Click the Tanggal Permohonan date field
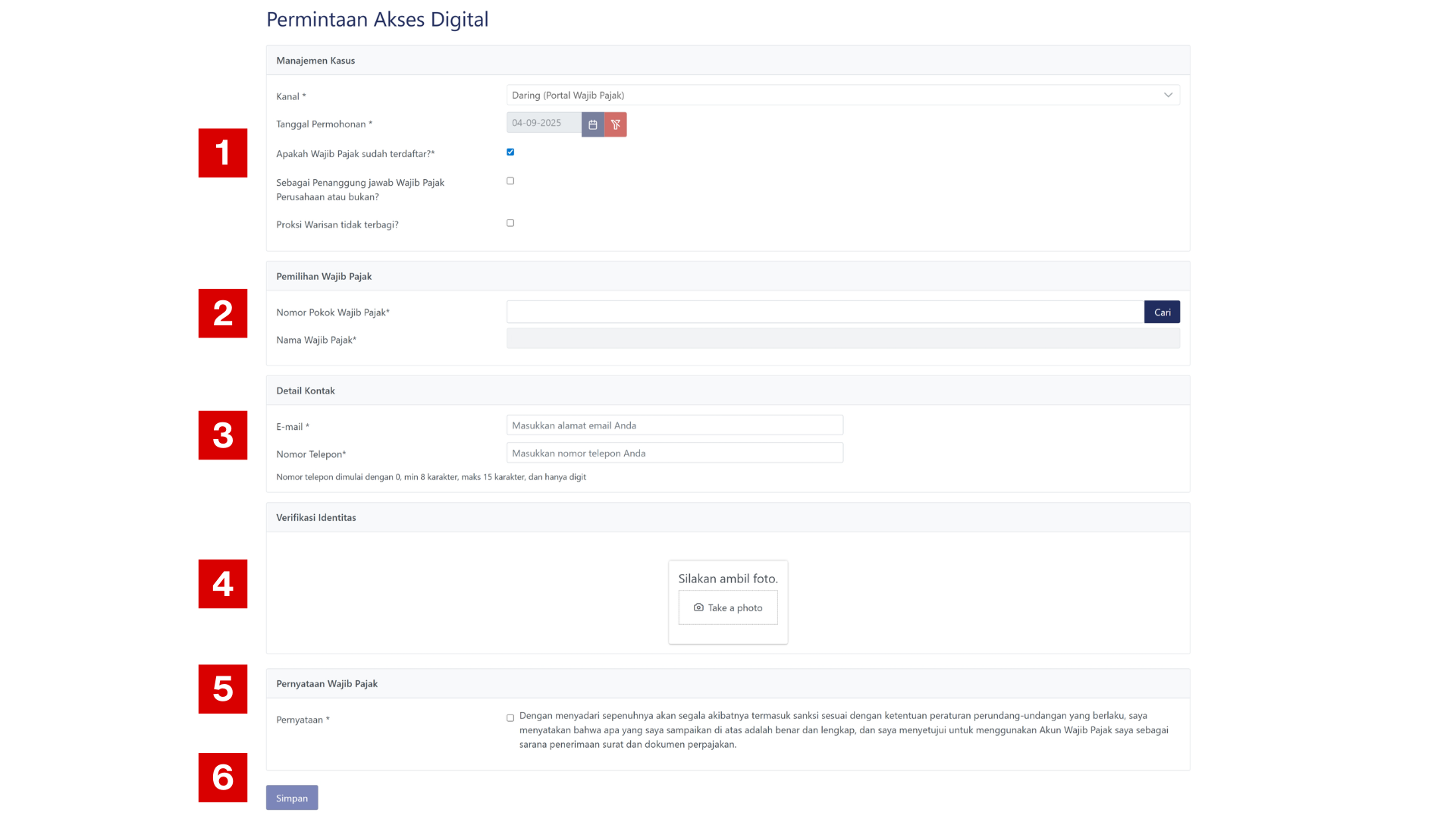Viewport: 1456px width, 819px height. (x=544, y=123)
